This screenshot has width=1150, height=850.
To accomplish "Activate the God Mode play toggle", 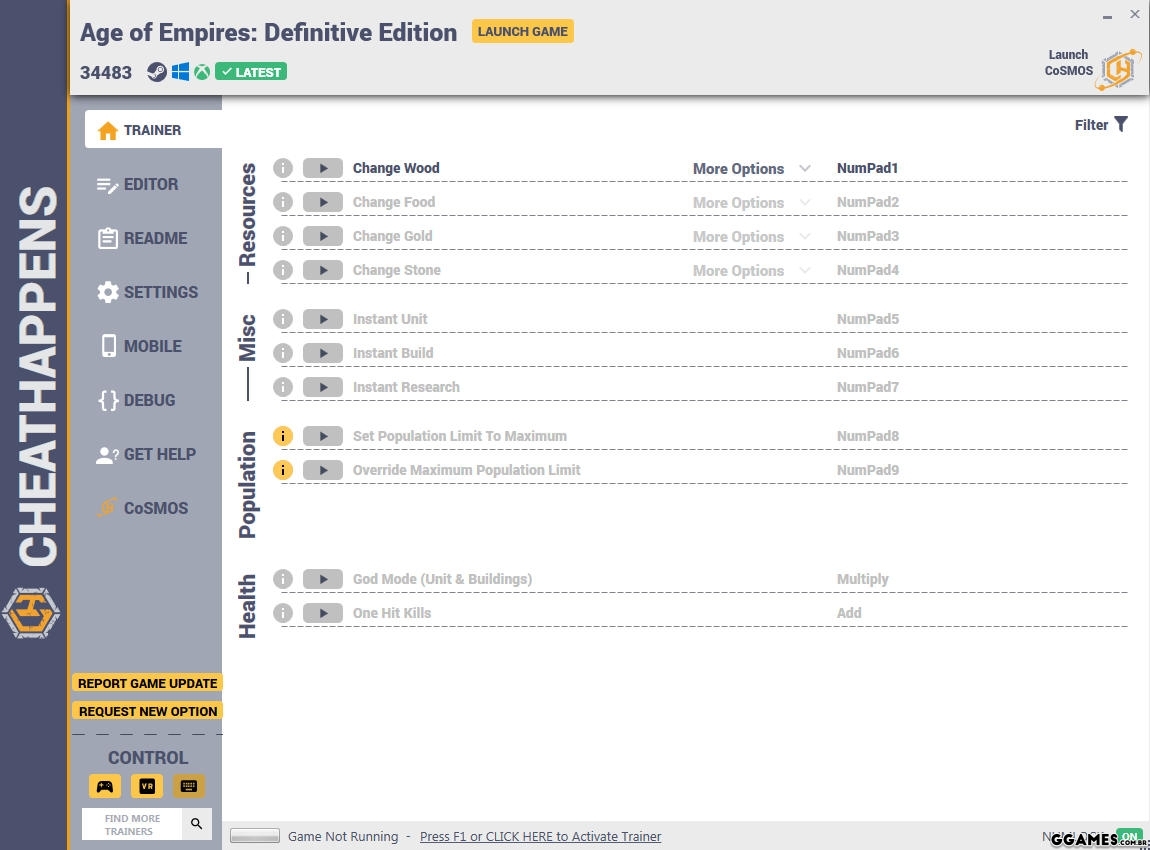I will coord(322,579).
